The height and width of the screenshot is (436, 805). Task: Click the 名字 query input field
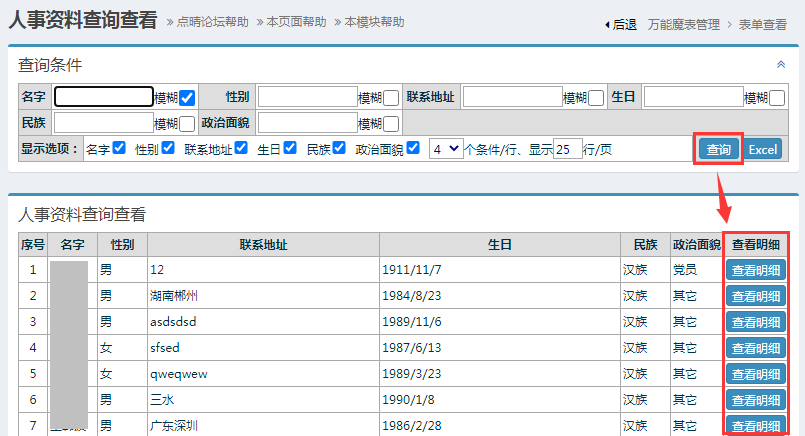point(103,97)
